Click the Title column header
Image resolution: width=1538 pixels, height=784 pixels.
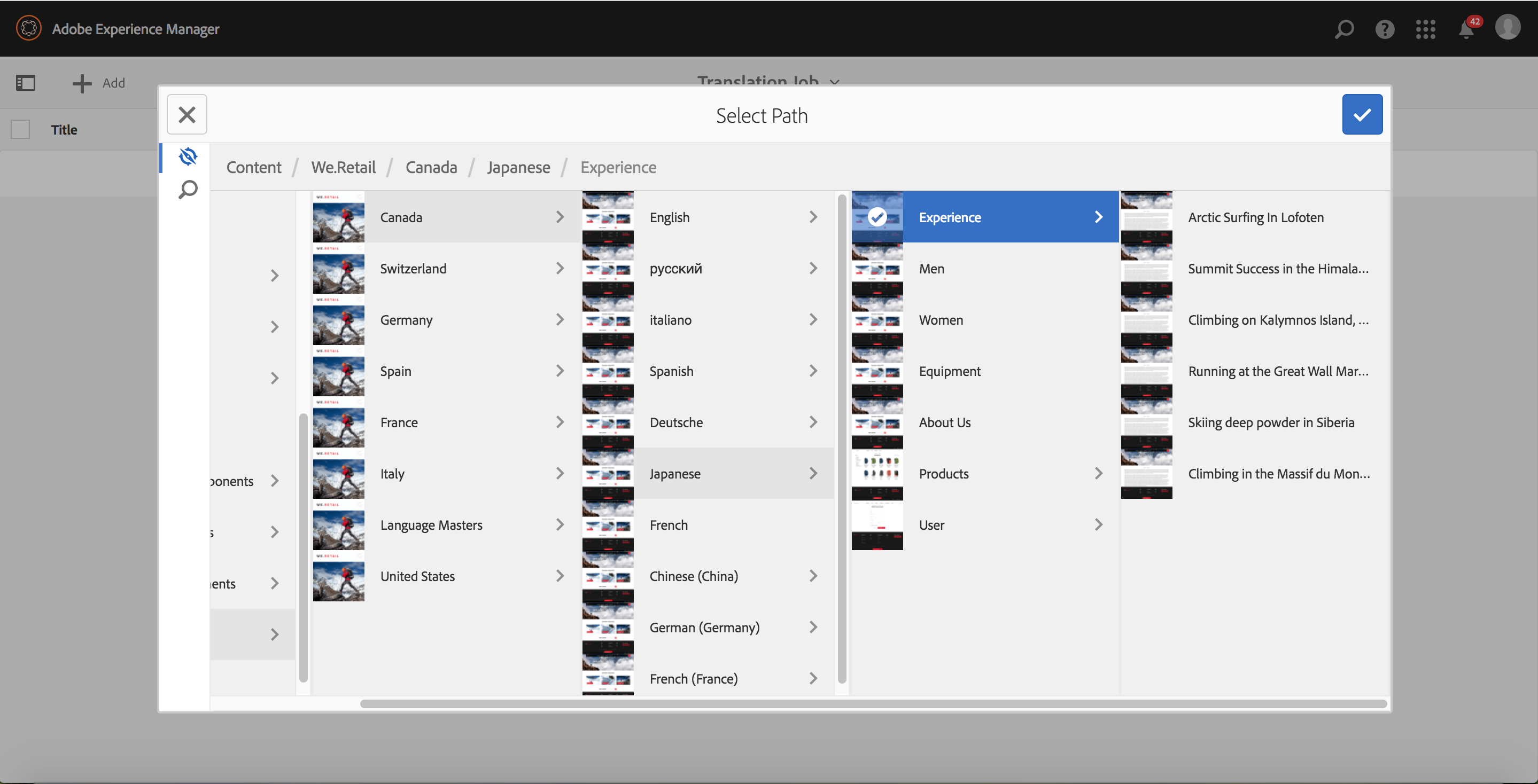pos(64,129)
